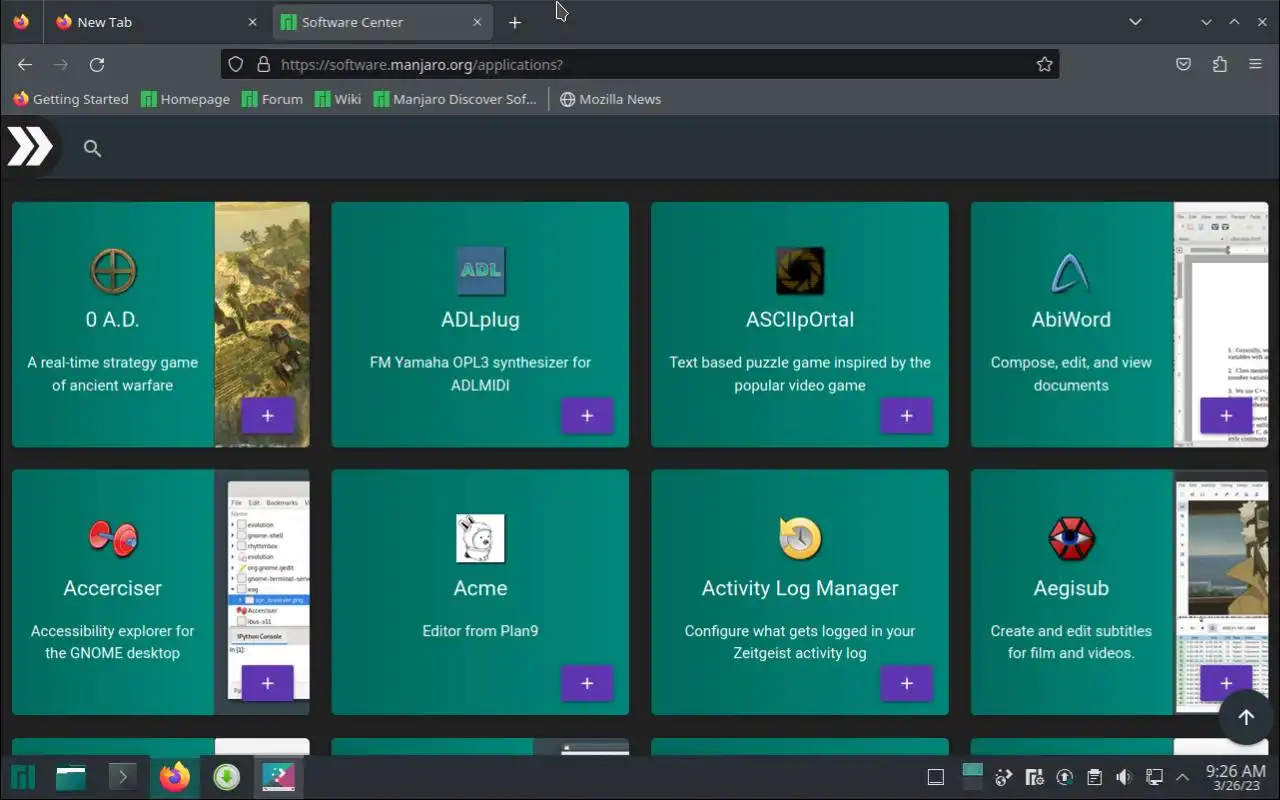Open the Forum bookmark

[x=273, y=99]
